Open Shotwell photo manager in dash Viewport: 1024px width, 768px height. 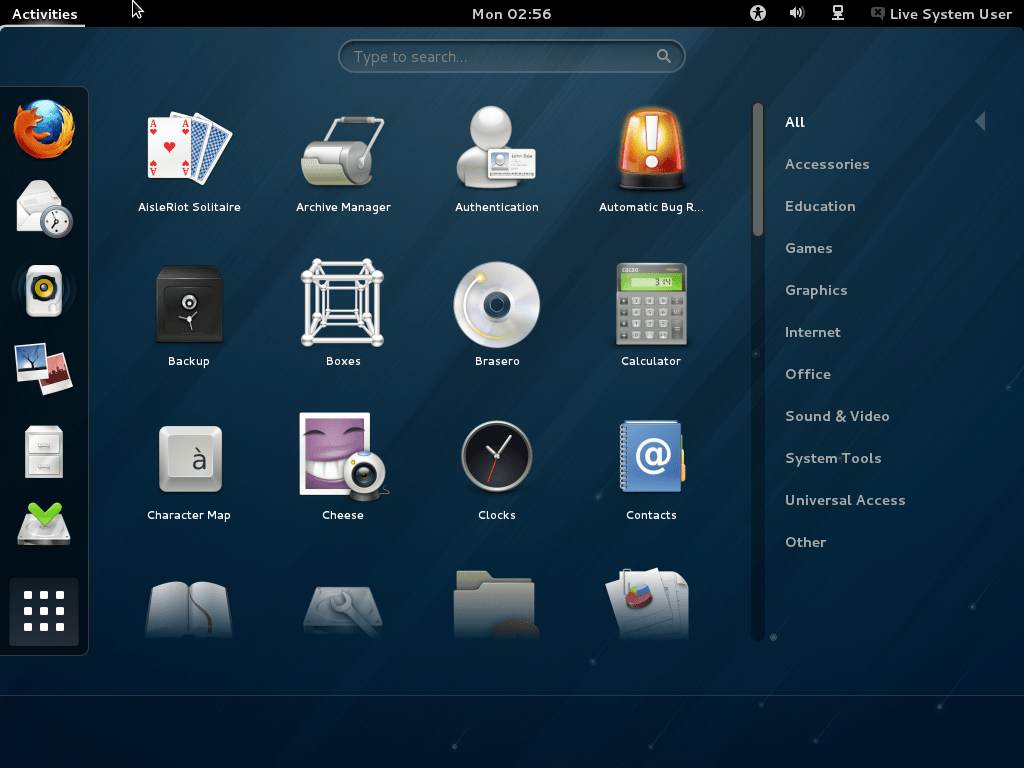point(44,369)
